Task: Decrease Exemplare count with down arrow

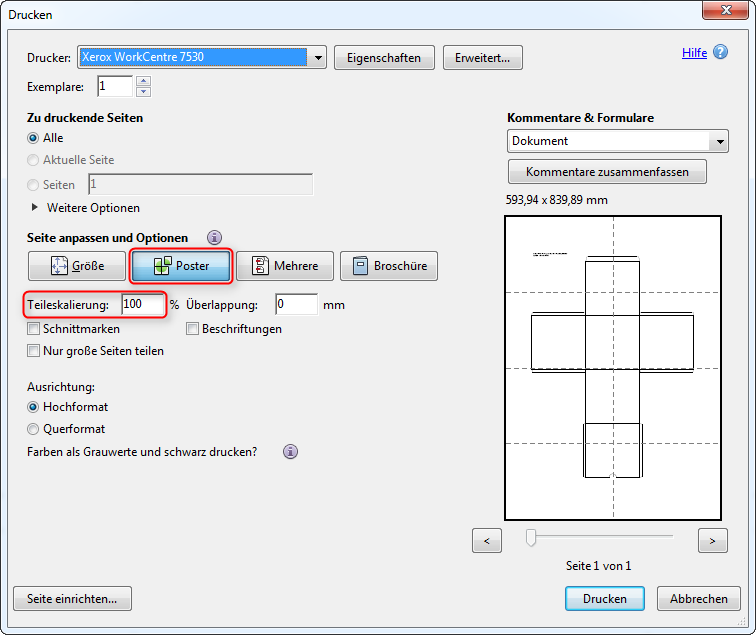Action: click(x=143, y=92)
